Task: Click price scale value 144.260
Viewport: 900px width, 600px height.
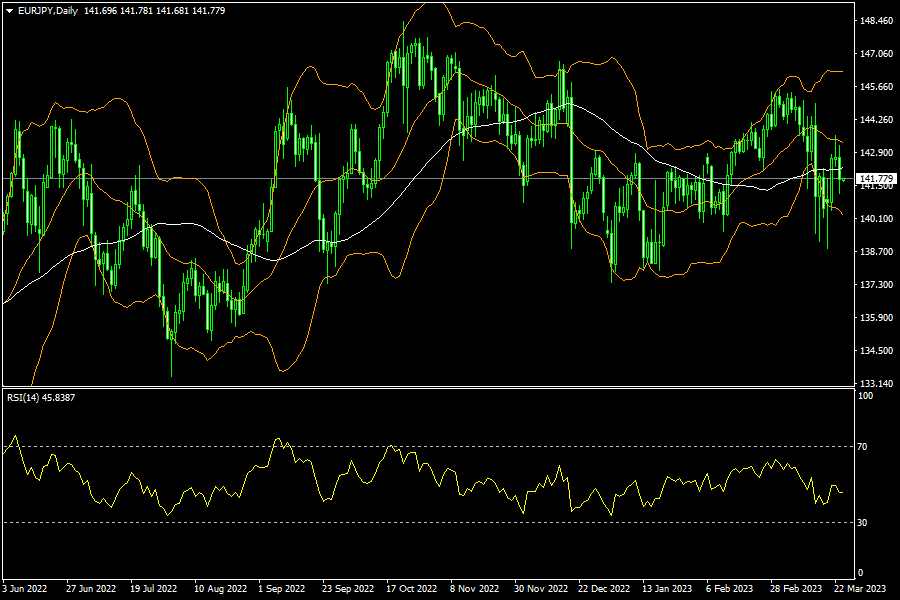Action: click(876, 119)
